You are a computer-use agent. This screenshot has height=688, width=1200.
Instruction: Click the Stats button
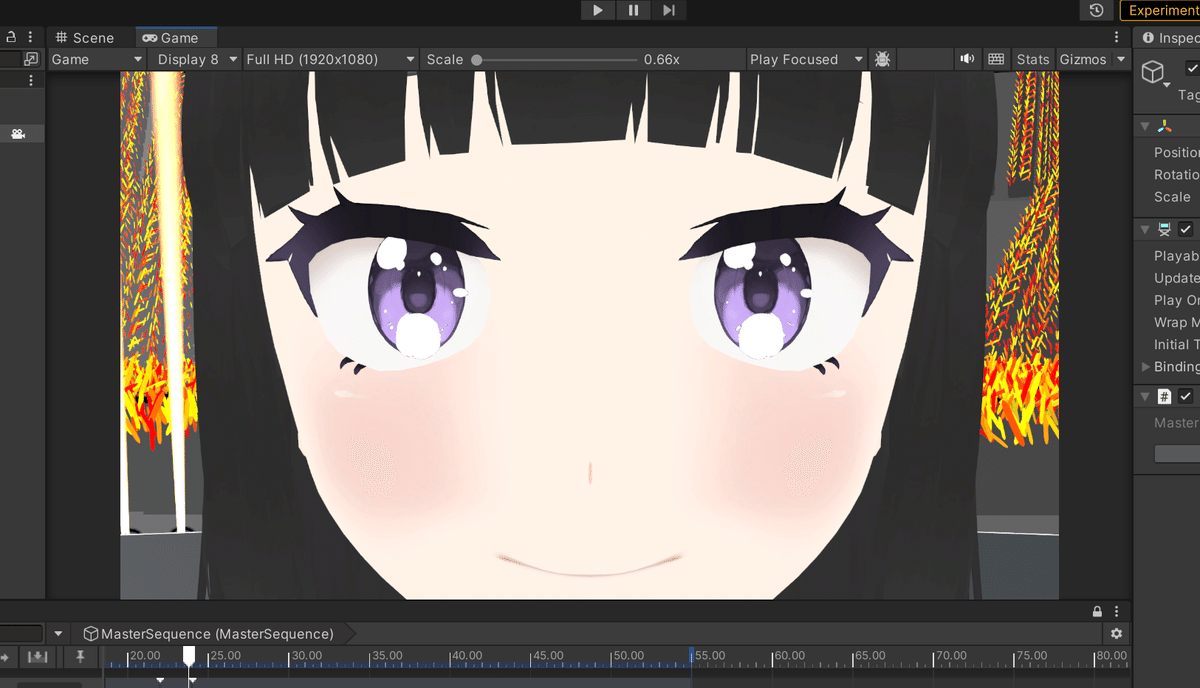[x=1033, y=59]
